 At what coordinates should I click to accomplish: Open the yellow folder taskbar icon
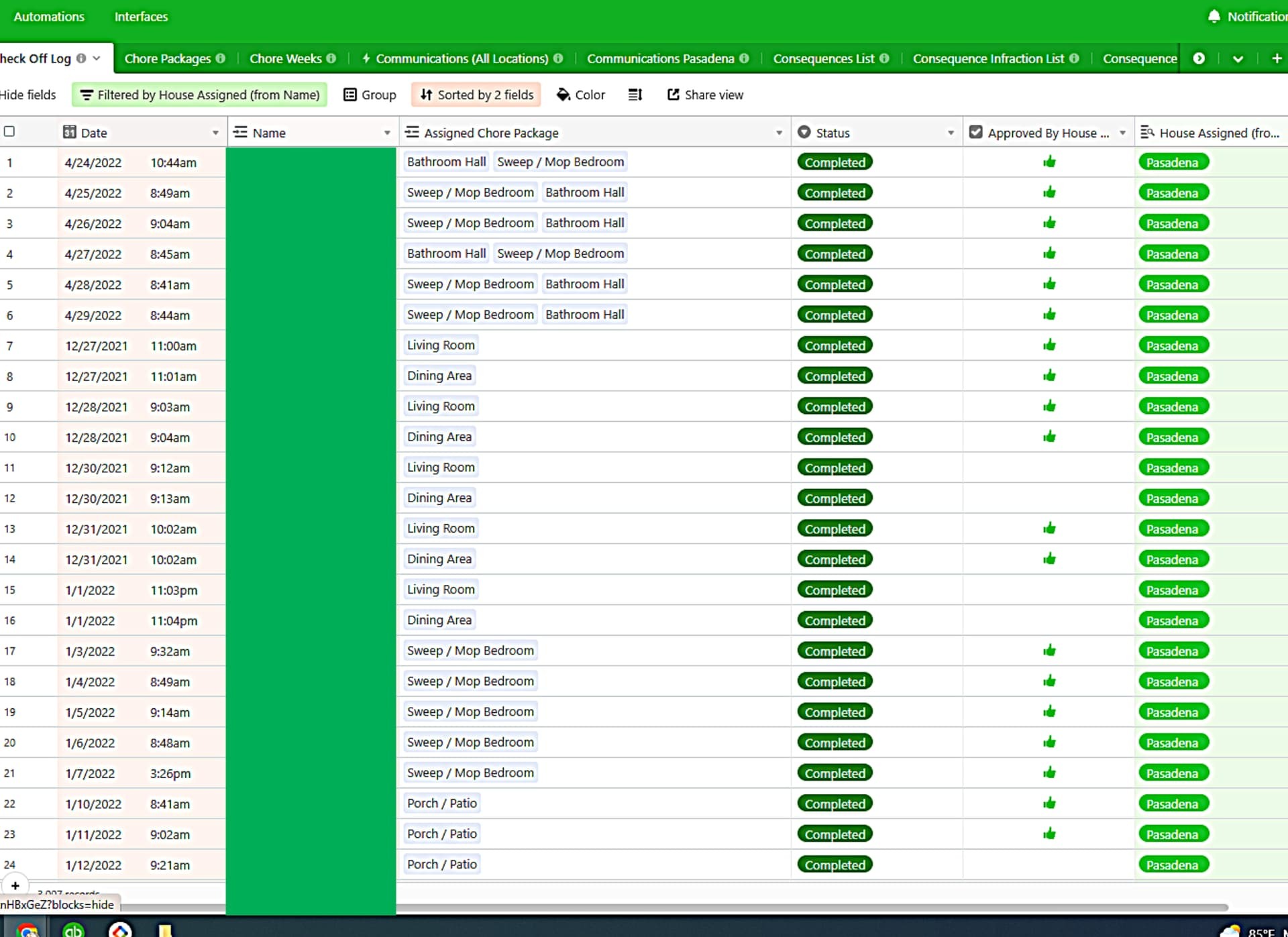[165, 931]
